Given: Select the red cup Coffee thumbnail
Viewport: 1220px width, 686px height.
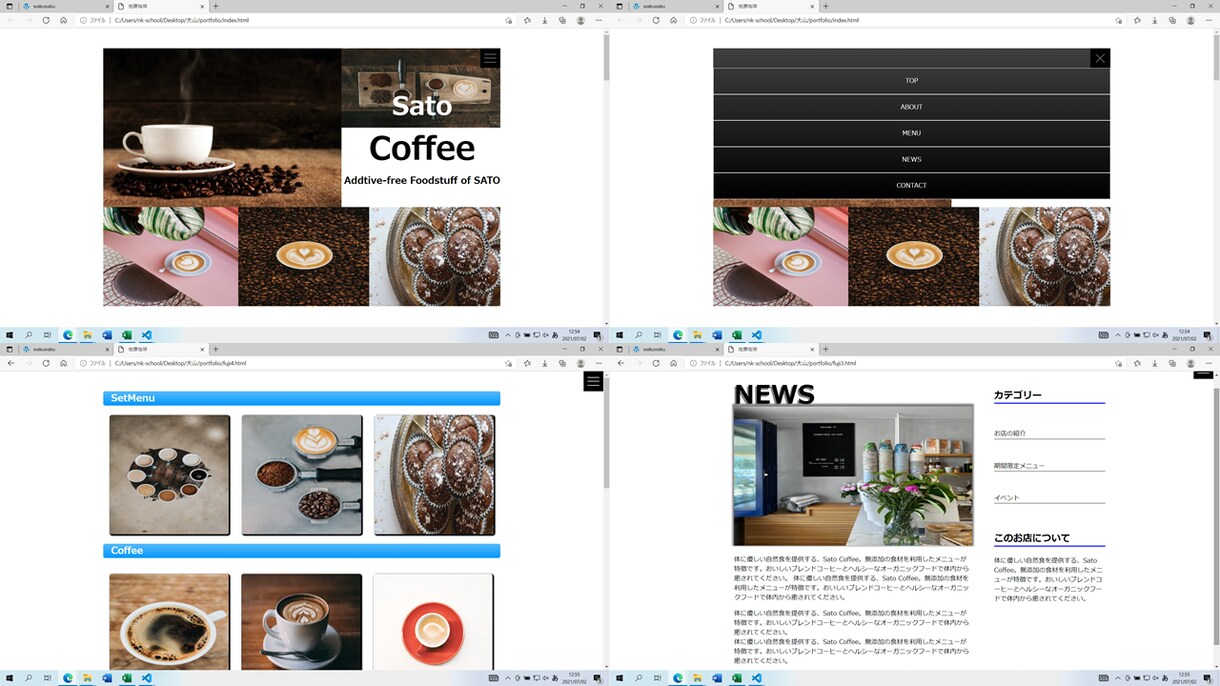Looking at the screenshot, I should pos(433,622).
